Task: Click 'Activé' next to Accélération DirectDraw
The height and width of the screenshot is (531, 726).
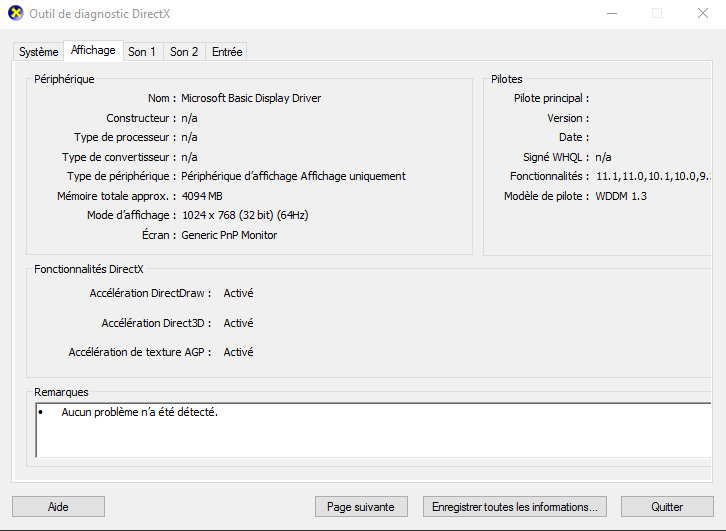Action: (x=238, y=293)
